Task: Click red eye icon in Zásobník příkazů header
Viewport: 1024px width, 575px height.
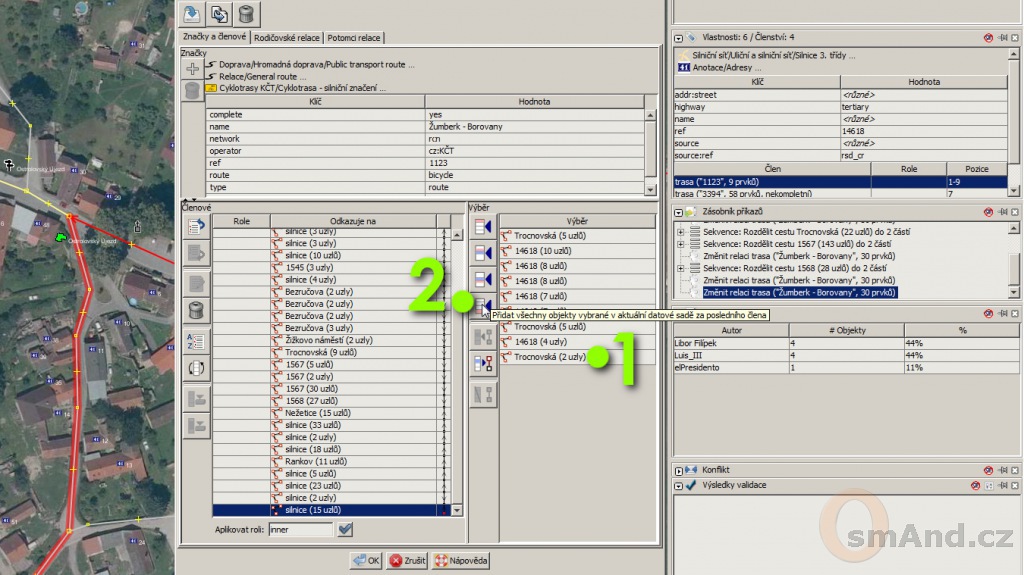Action: point(988,212)
